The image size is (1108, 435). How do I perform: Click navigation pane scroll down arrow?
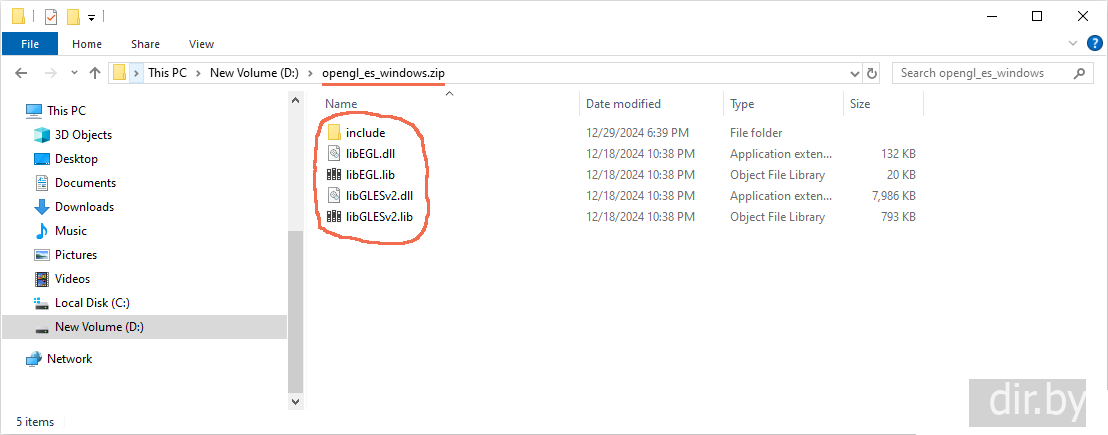[296, 401]
